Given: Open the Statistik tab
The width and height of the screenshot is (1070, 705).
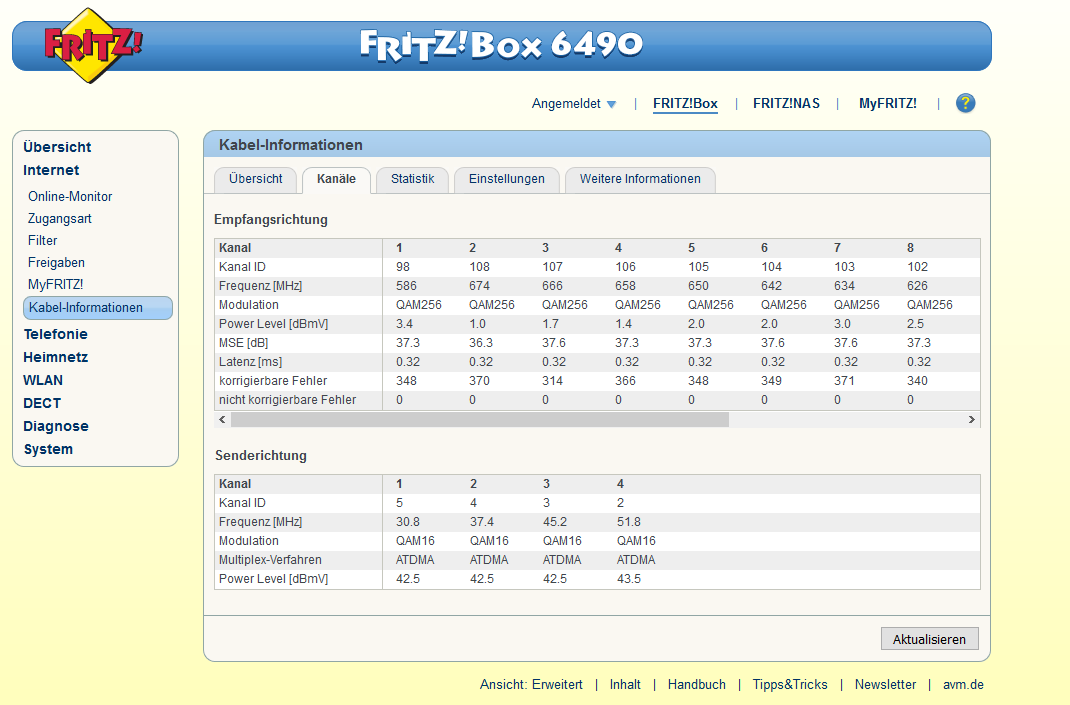Looking at the screenshot, I should coord(412,179).
